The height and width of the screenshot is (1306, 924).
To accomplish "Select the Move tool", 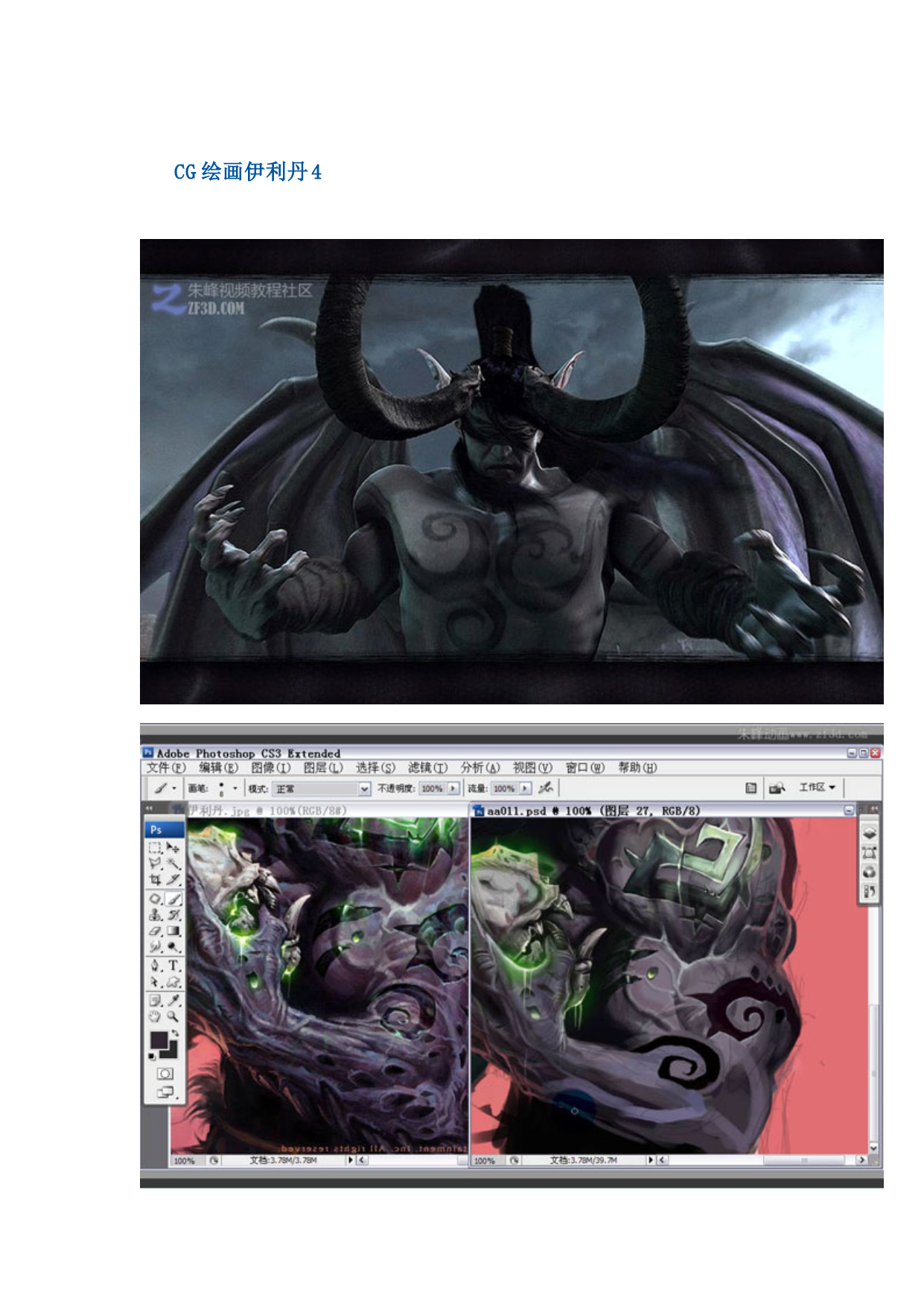I will [173, 847].
